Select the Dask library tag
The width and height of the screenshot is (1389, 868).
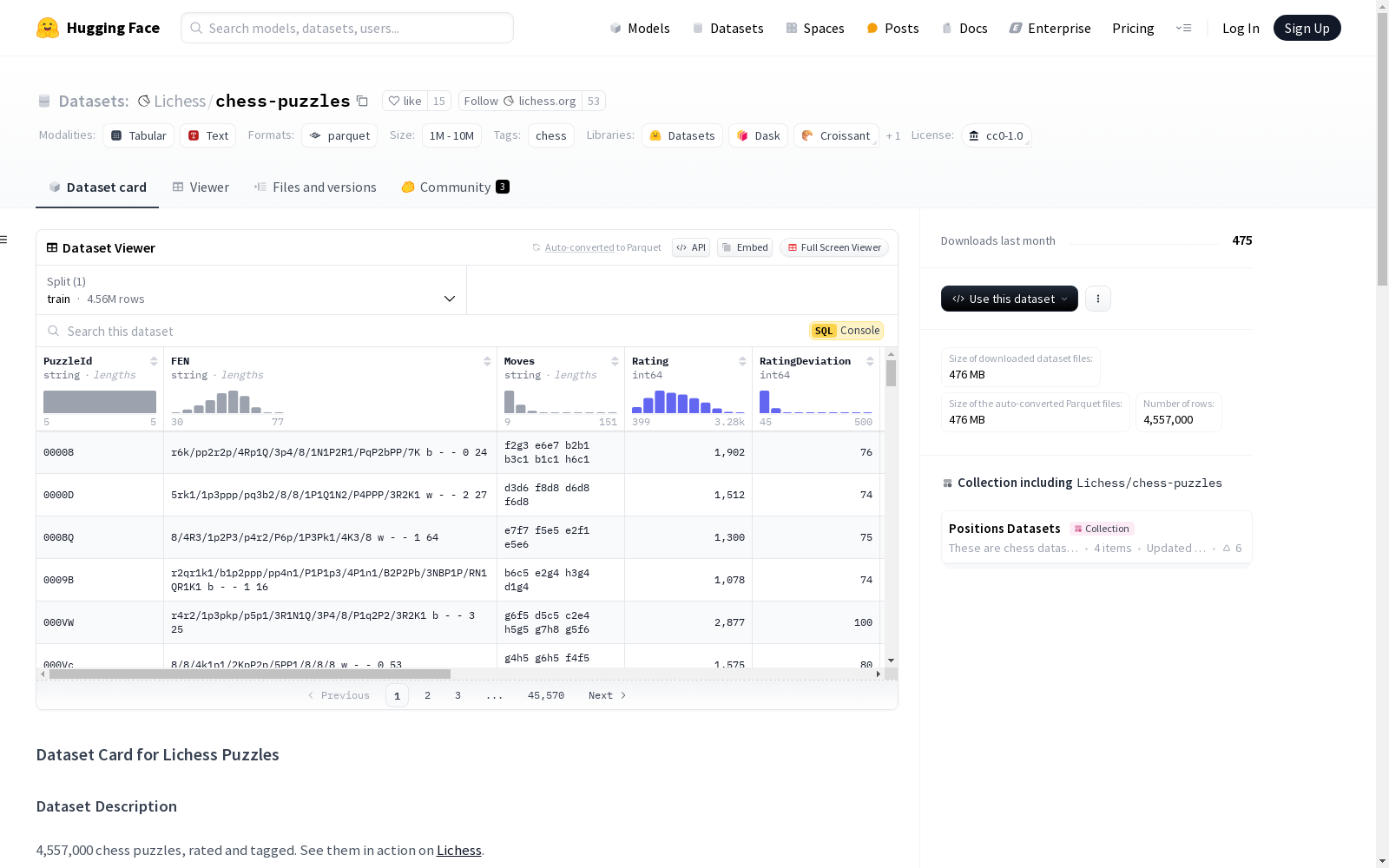click(x=758, y=135)
